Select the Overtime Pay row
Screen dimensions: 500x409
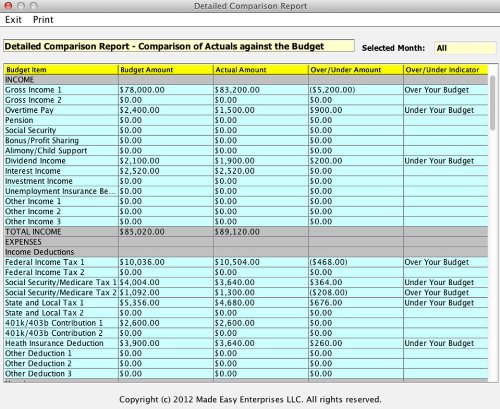tap(246, 110)
